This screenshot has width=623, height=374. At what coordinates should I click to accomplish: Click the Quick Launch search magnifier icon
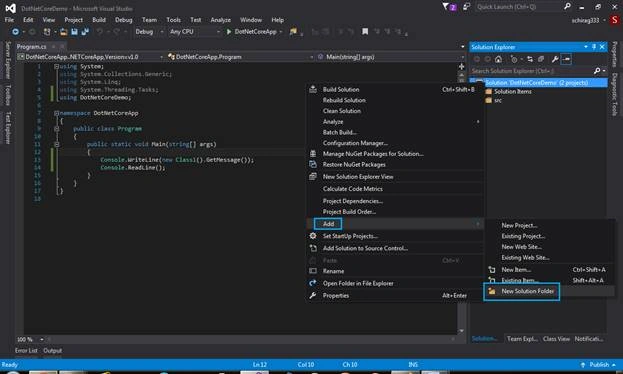point(567,6)
